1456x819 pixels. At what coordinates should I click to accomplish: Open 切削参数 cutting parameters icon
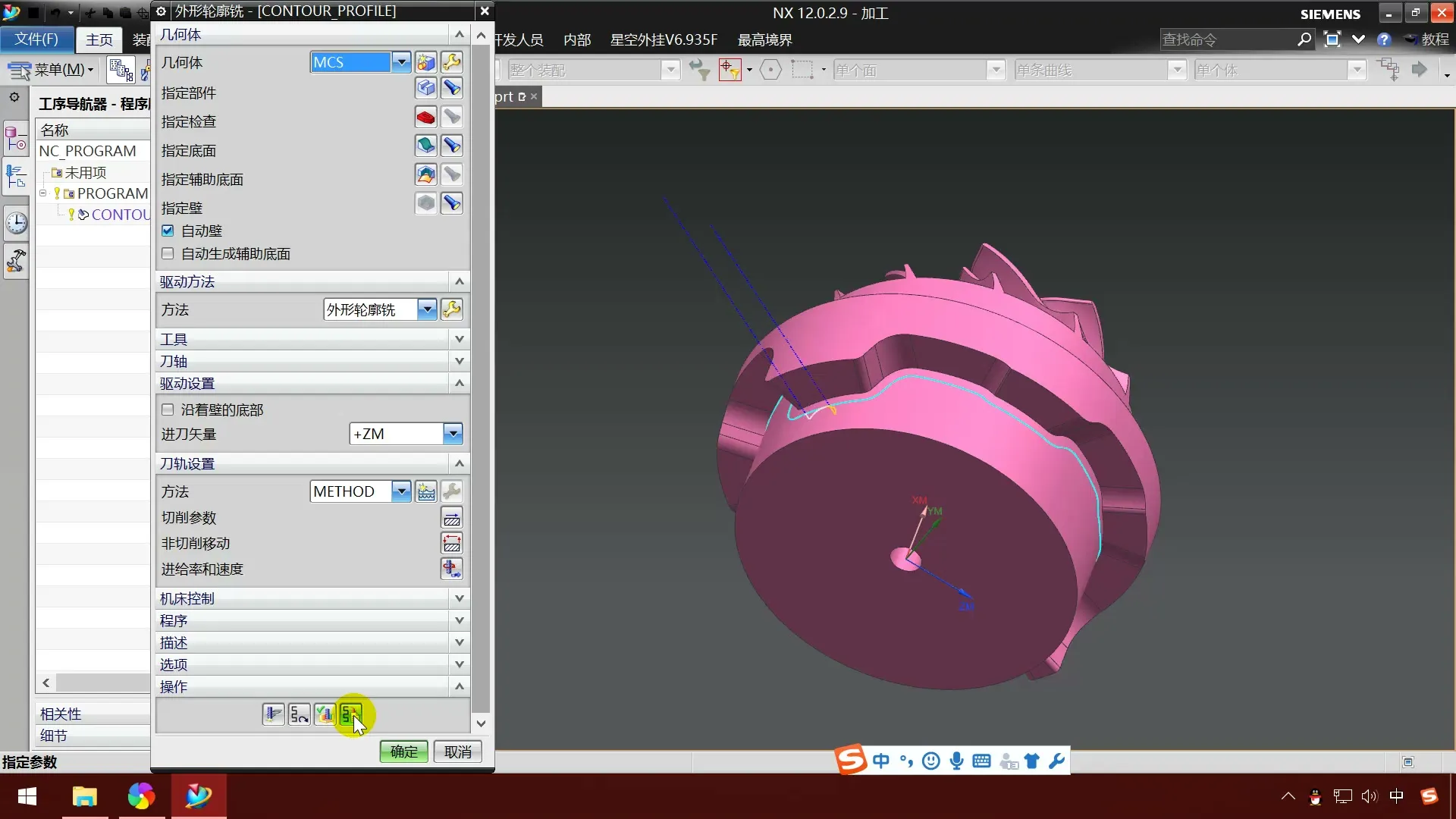(451, 518)
